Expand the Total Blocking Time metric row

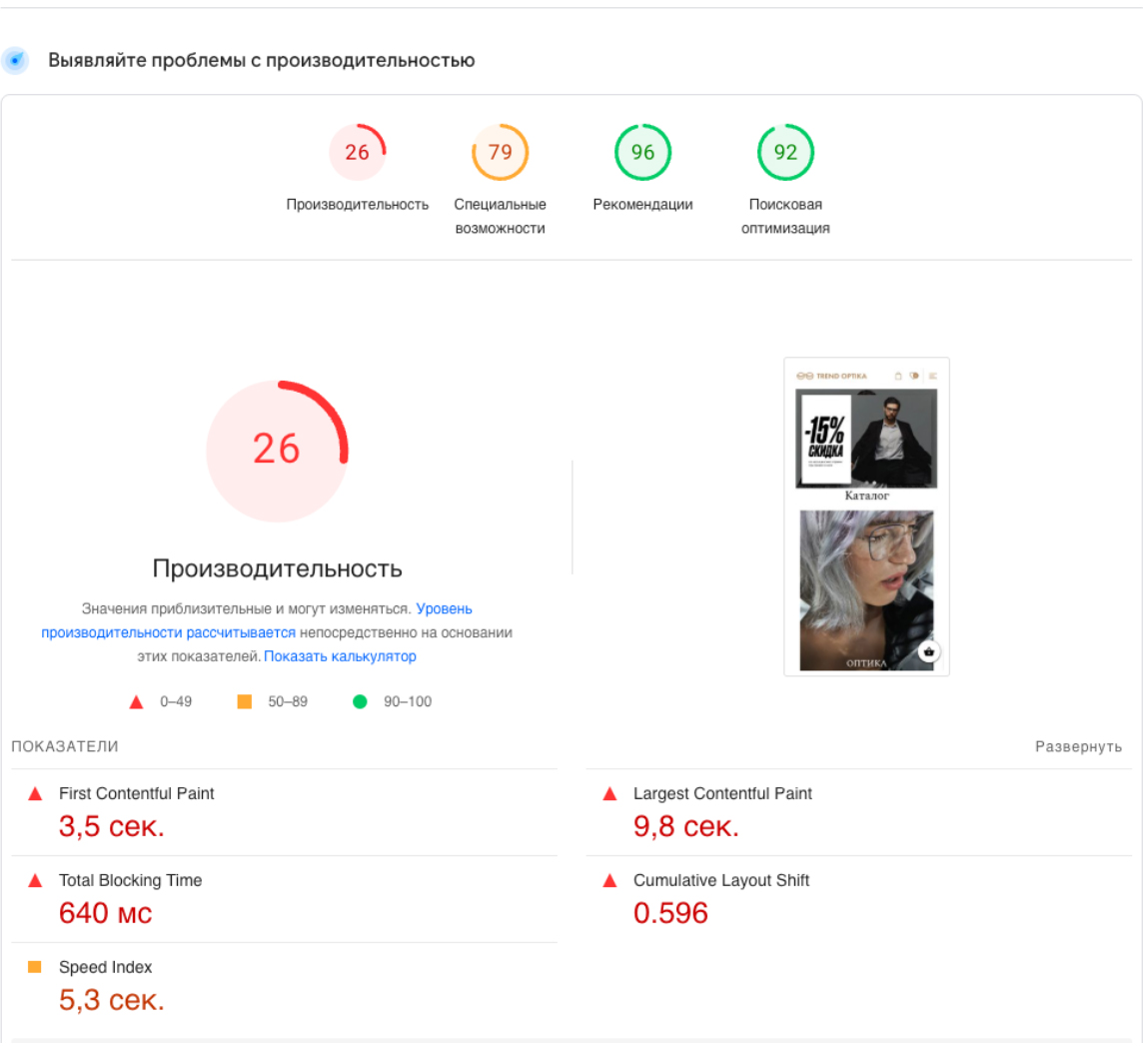tap(130, 881)
